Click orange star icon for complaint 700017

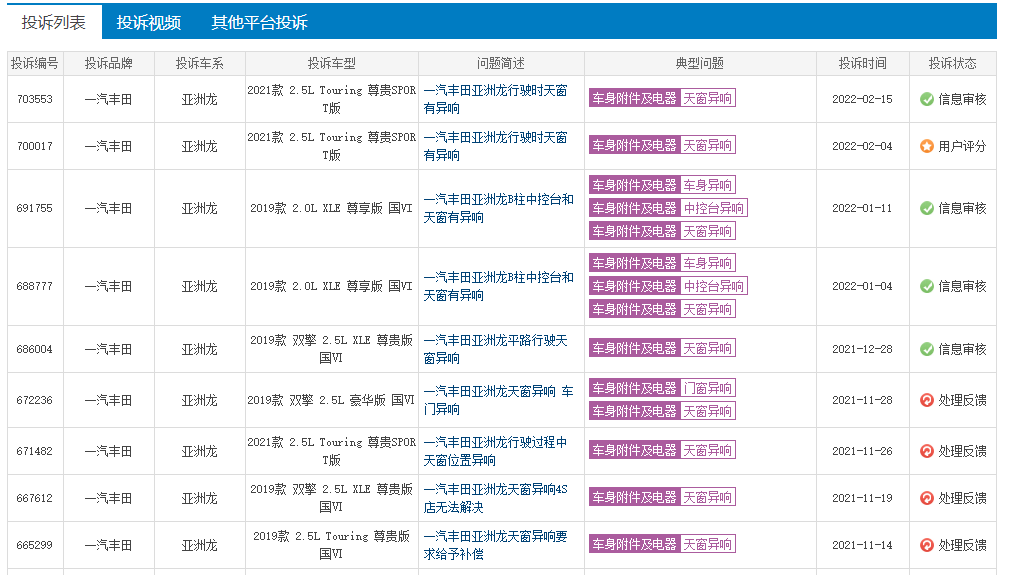927,146
